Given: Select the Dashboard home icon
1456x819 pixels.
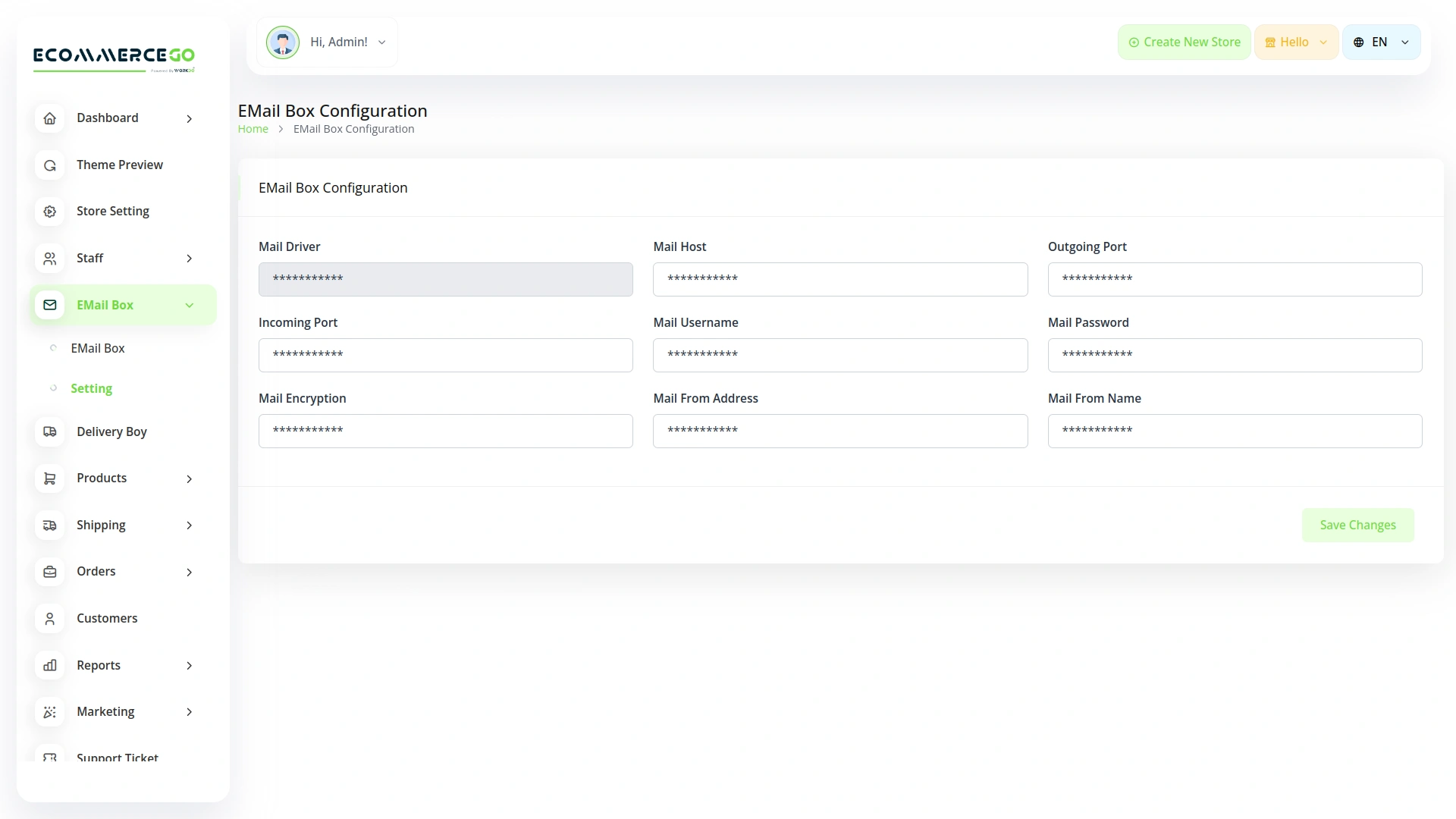Looking at the screenshot, I should tap(49, 118).
